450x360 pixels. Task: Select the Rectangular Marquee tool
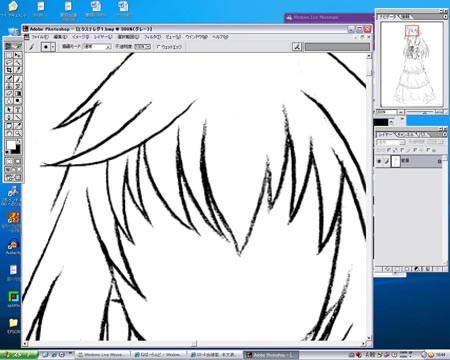tap(9, 55)
